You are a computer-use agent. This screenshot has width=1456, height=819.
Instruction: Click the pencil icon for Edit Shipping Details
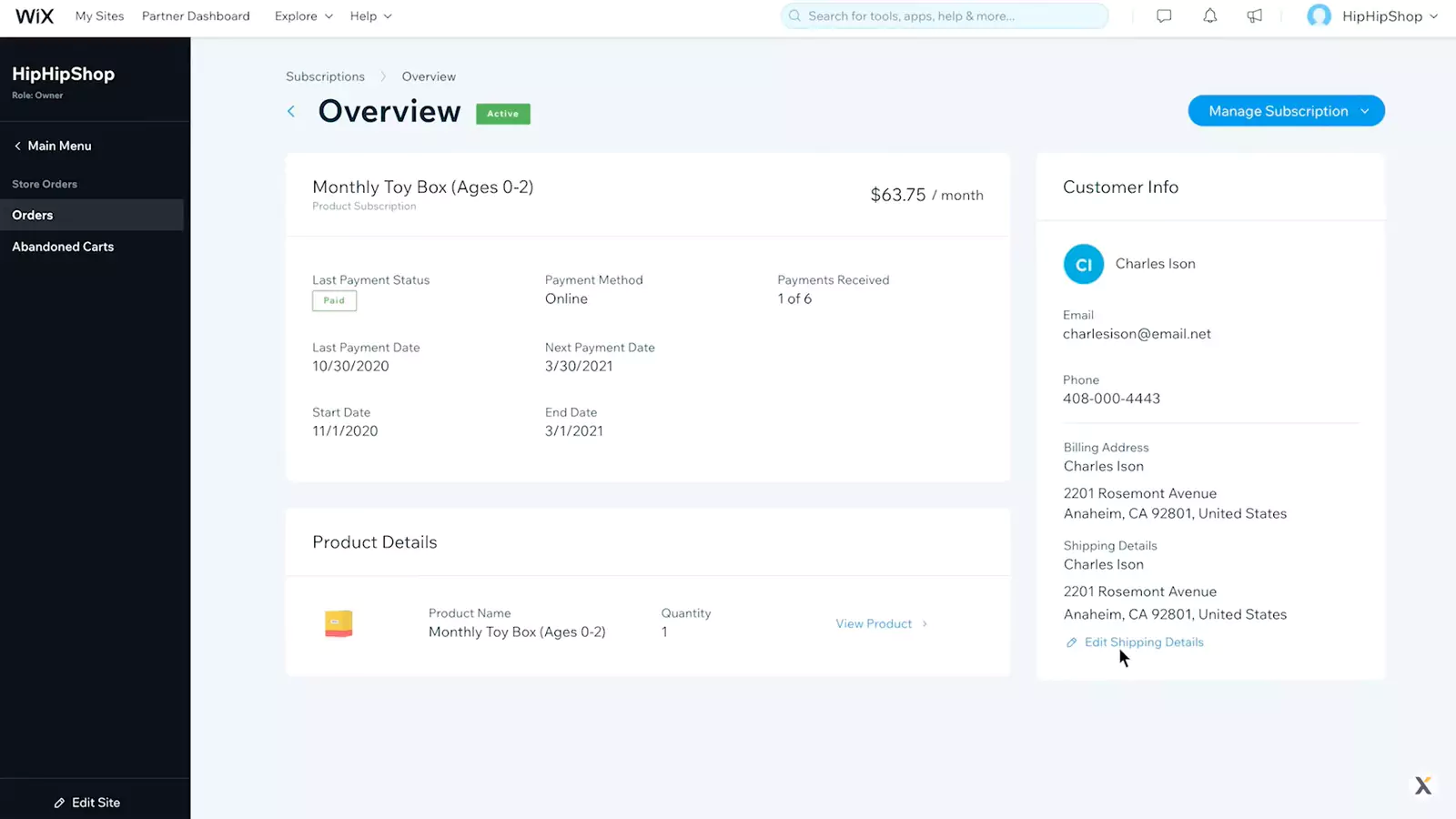pos(1071,642)
